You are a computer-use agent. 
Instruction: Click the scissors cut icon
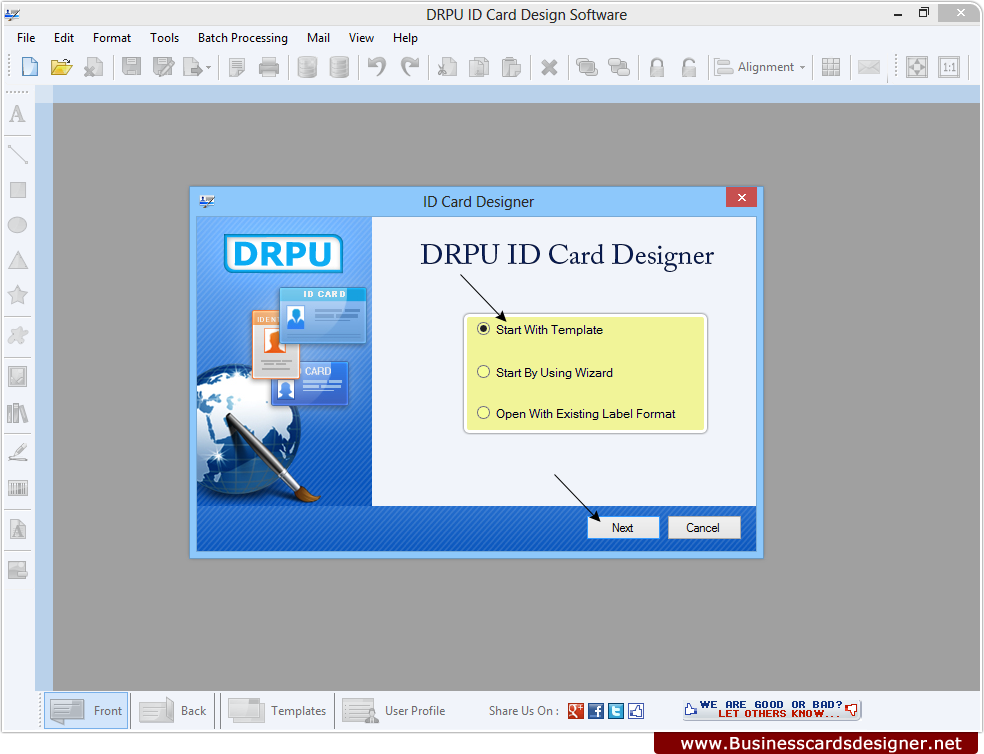point(447,67)
